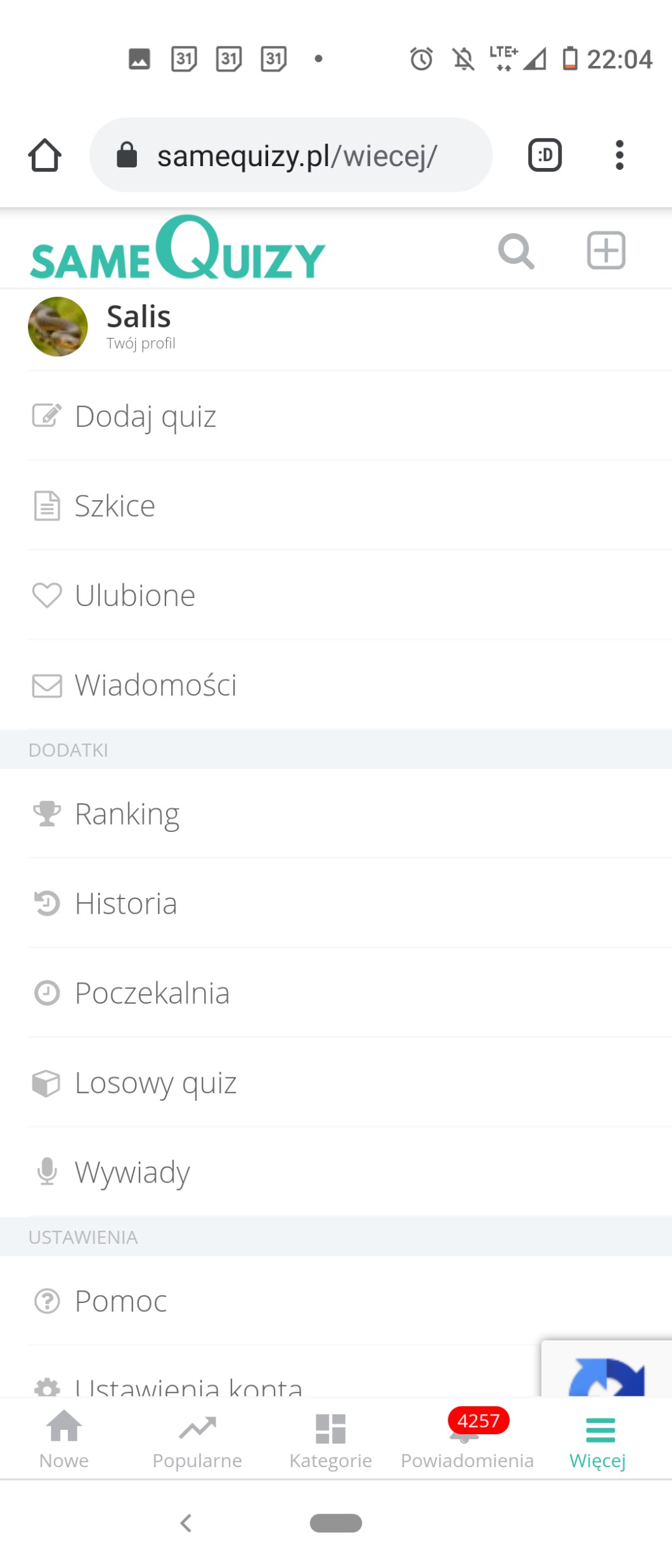Open Ranking with trophy icon

(127, 813)
